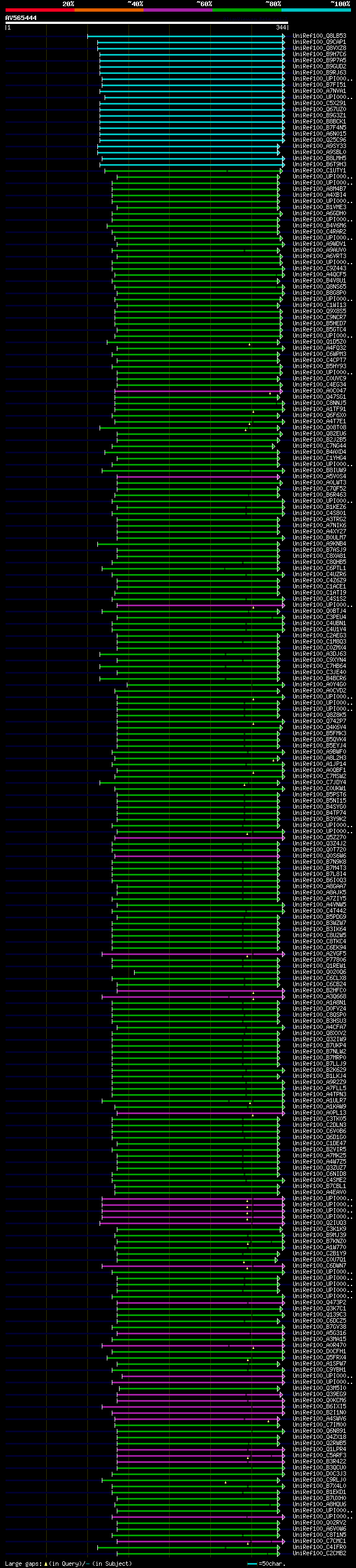Click the cyan alignment bar for Q8LB53
Image resolution: width=356 pixels, height=1568 pixels.
coord(186,36)
